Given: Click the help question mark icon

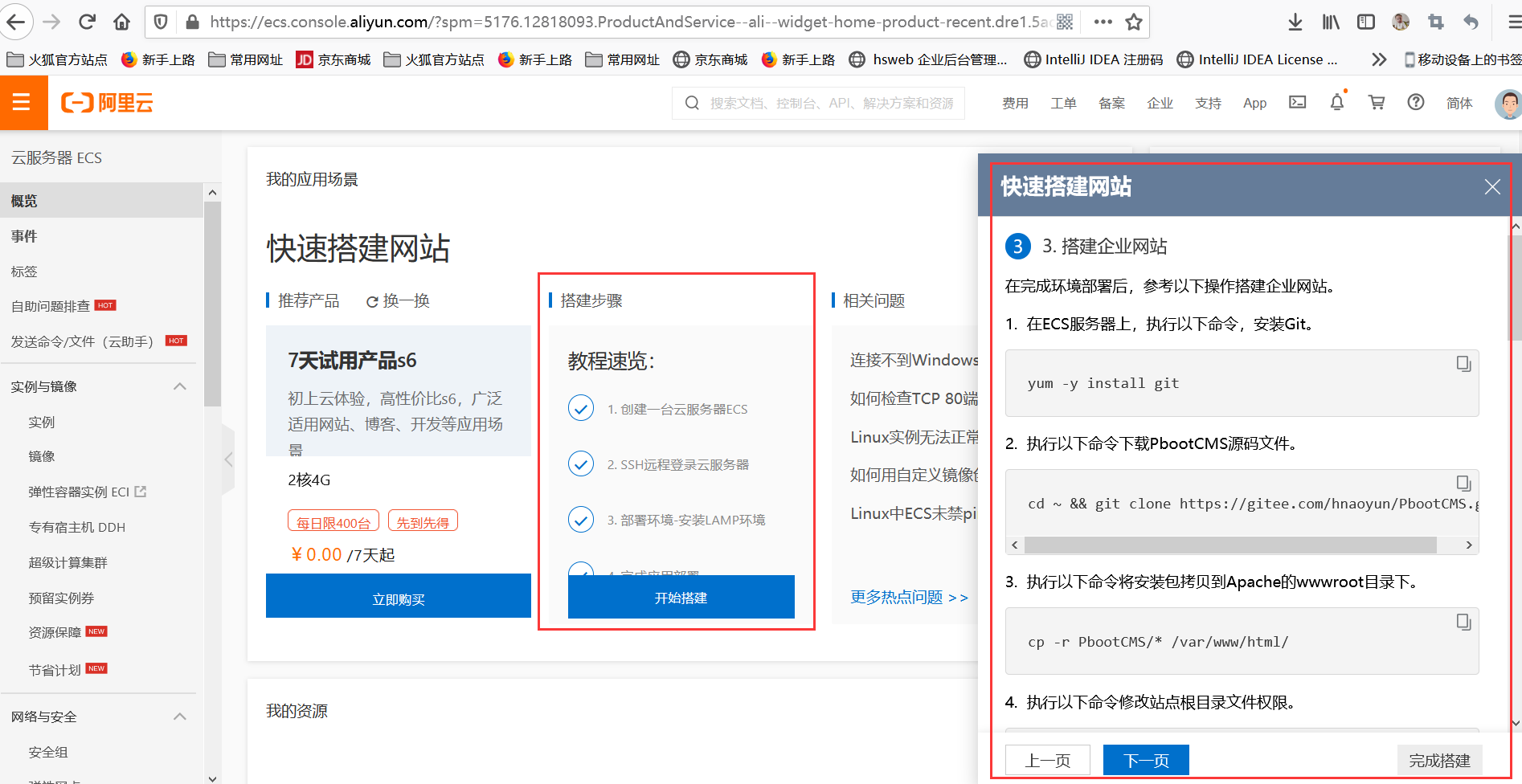Looking at the screenshot, I should (1415, 103).
